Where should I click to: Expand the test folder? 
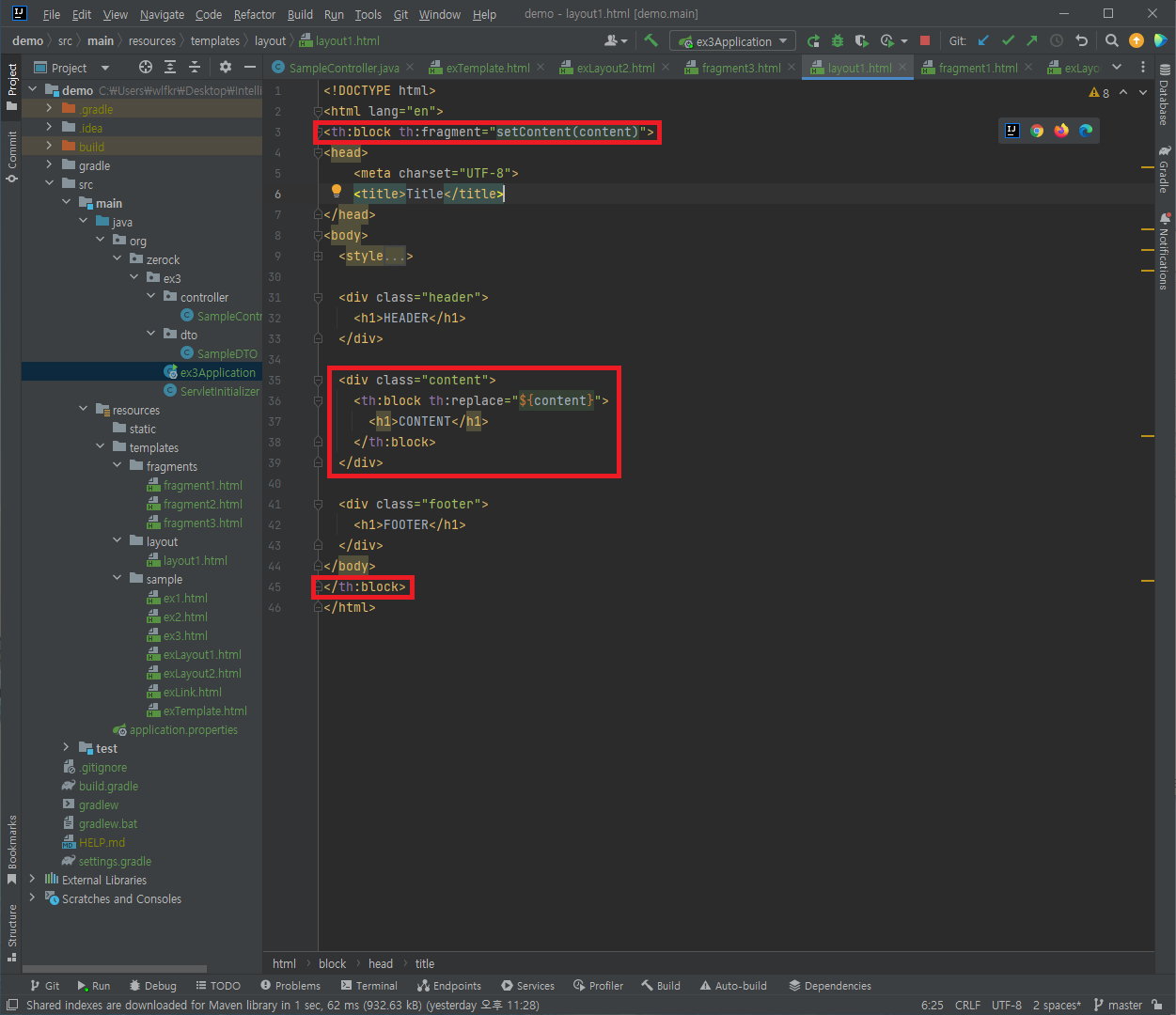click(x=66, y=748)
